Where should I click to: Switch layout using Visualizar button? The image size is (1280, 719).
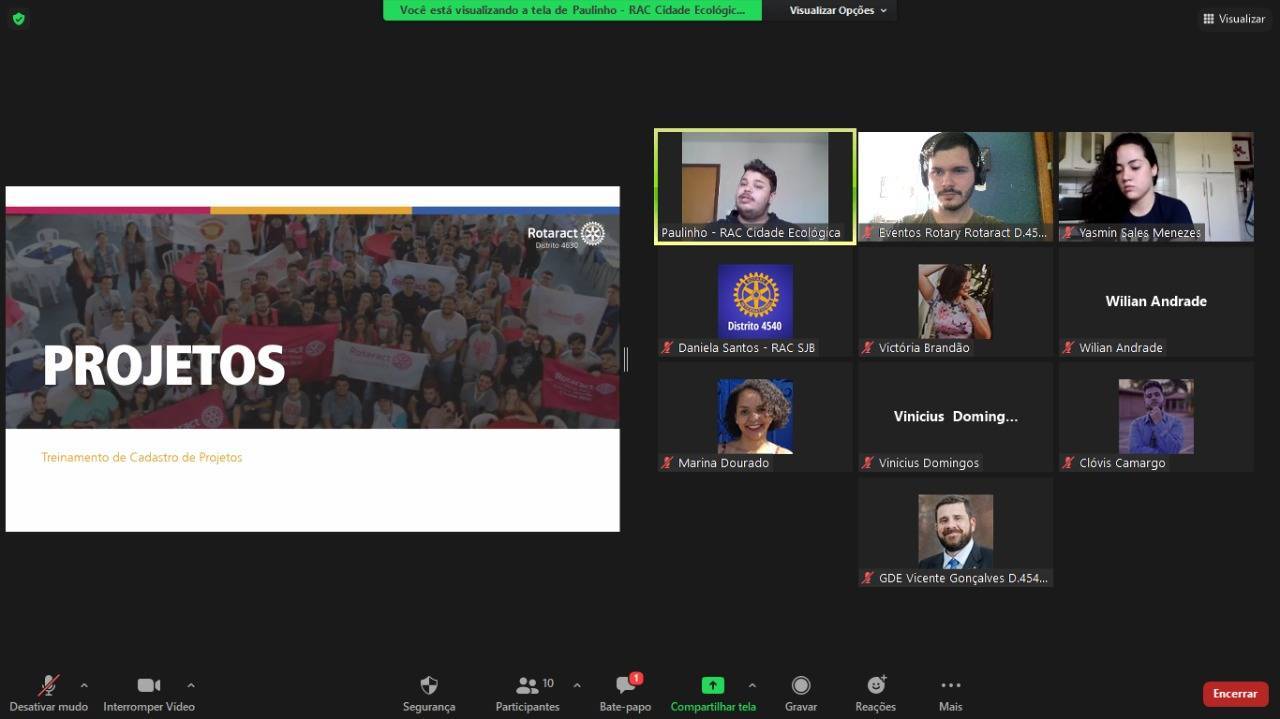click(1234, 19)
